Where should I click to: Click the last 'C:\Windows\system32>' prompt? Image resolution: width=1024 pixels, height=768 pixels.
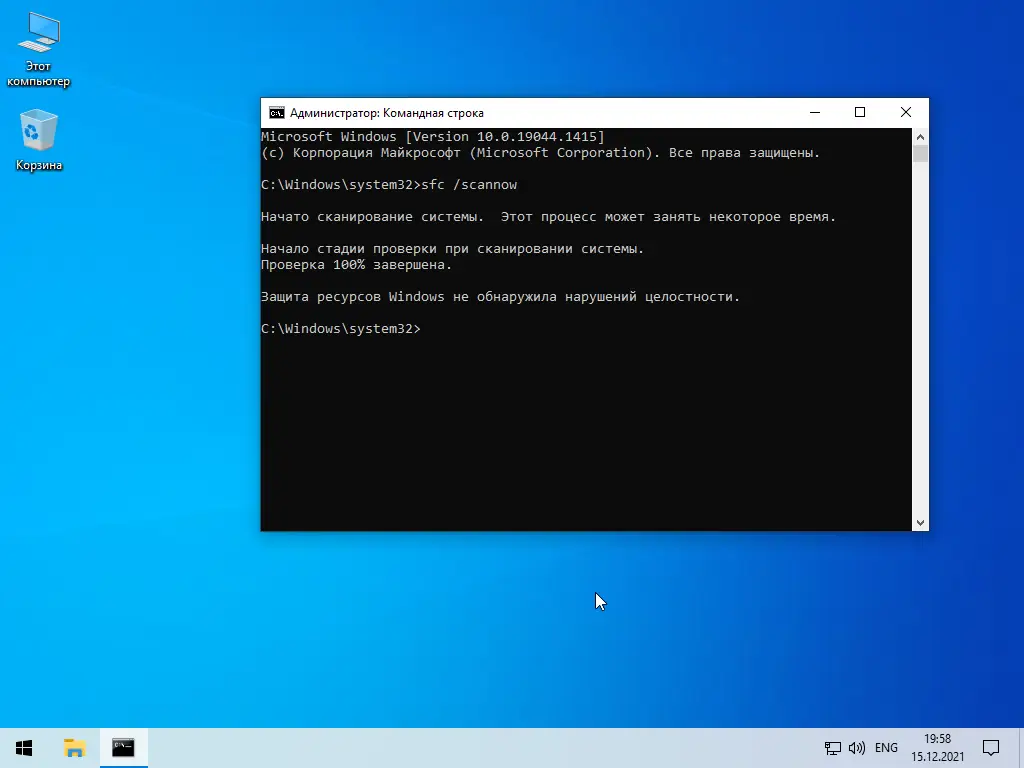[x=341, y=328]
